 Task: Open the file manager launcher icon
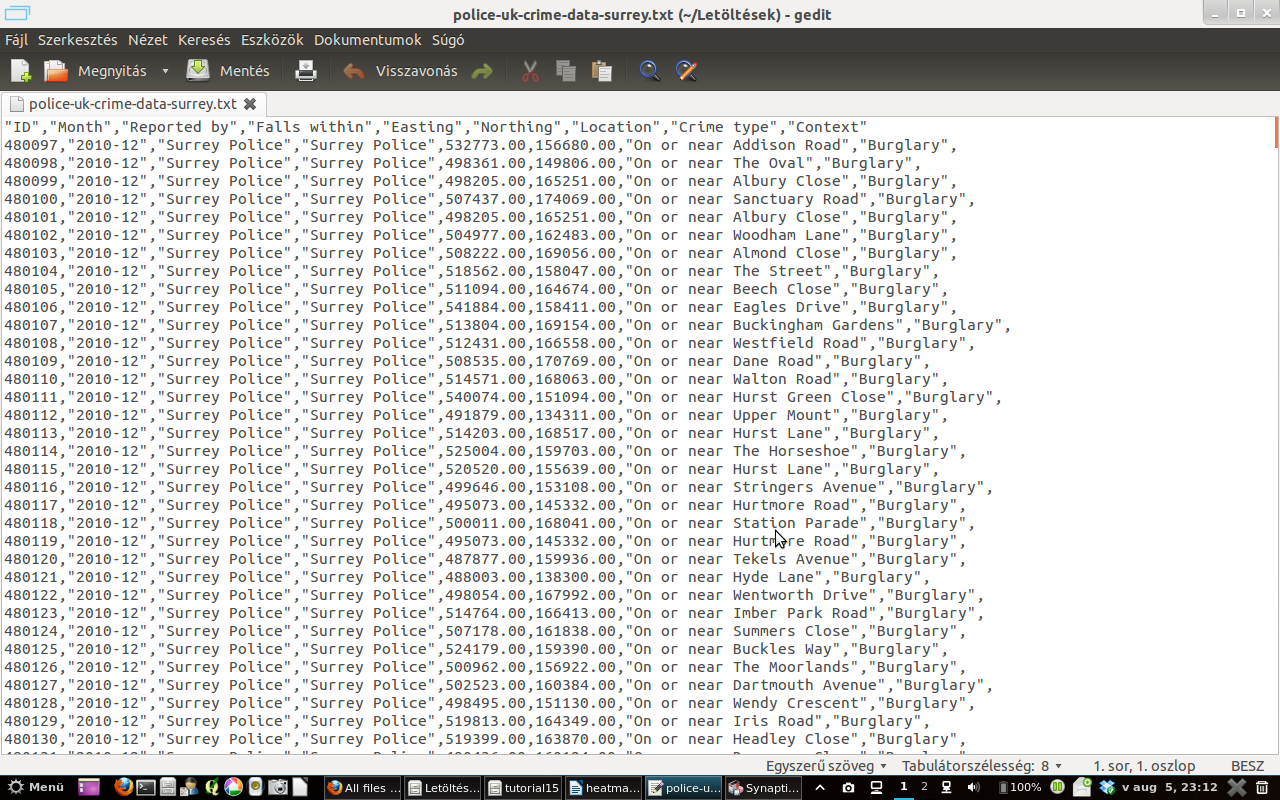[x=167, y=787]
